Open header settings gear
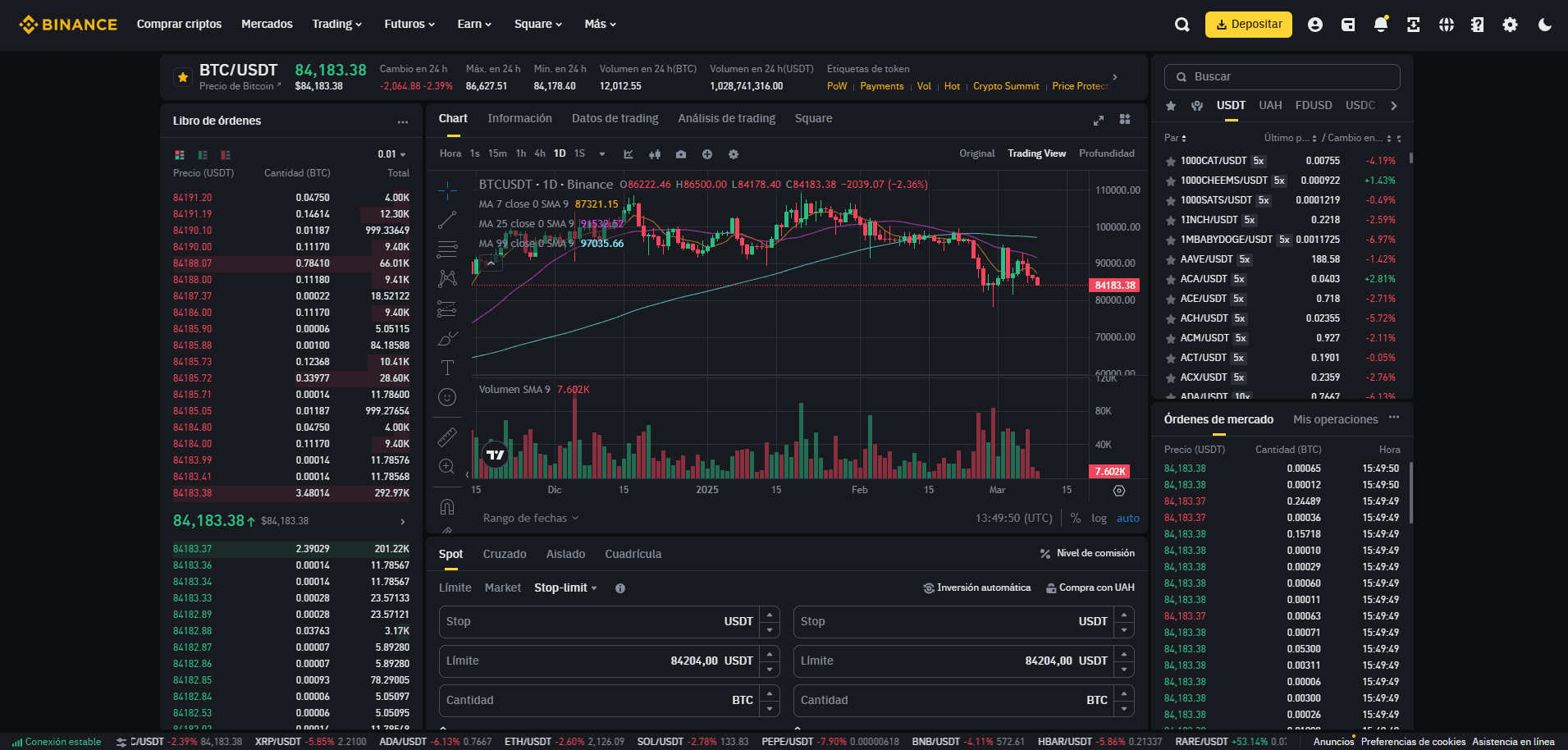 1510,25
